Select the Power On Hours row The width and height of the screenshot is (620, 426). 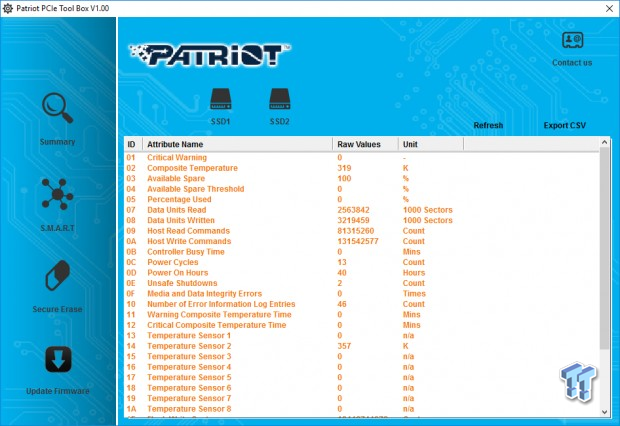(362, 273)
